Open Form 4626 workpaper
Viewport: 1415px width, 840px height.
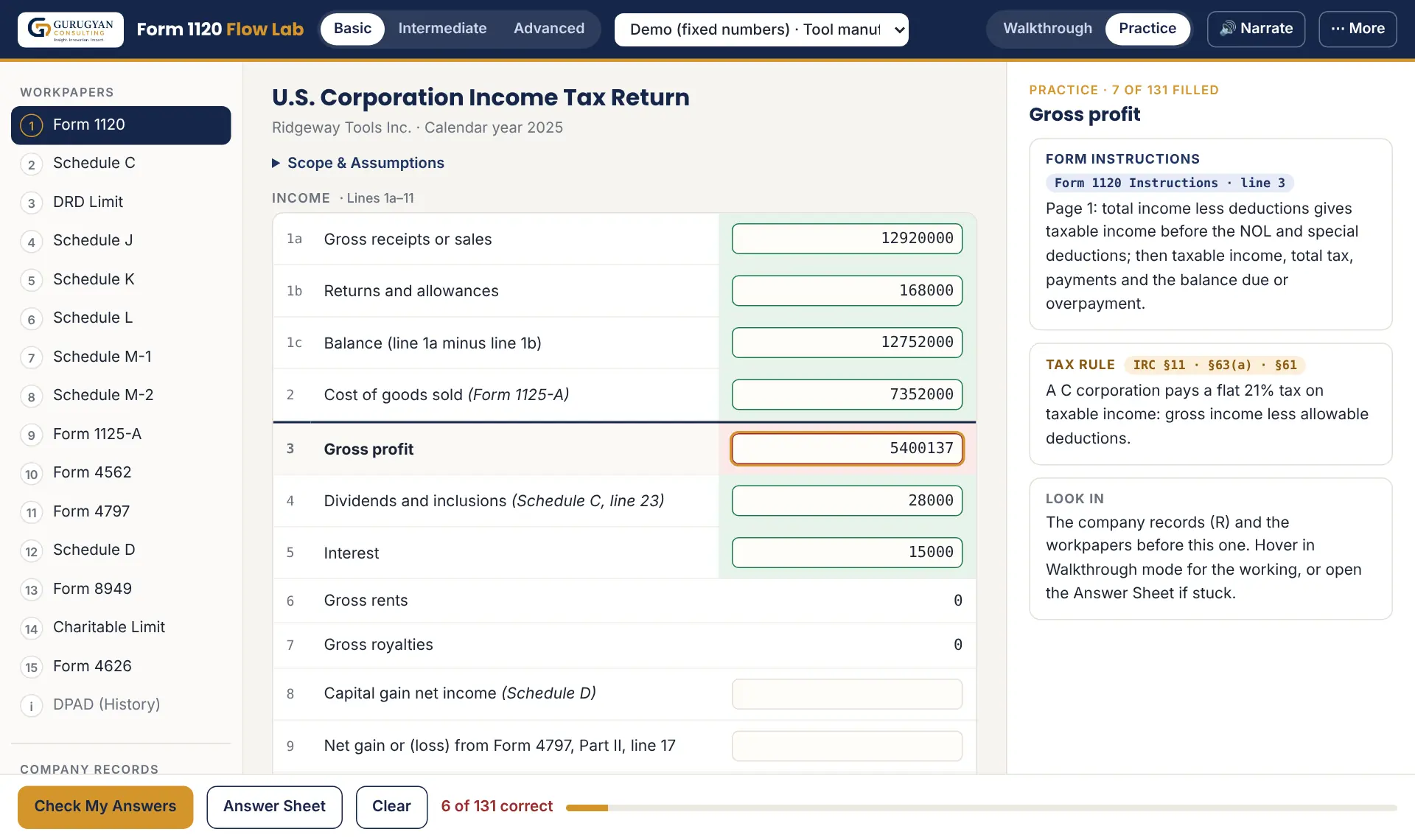click(x=121, y=666)
